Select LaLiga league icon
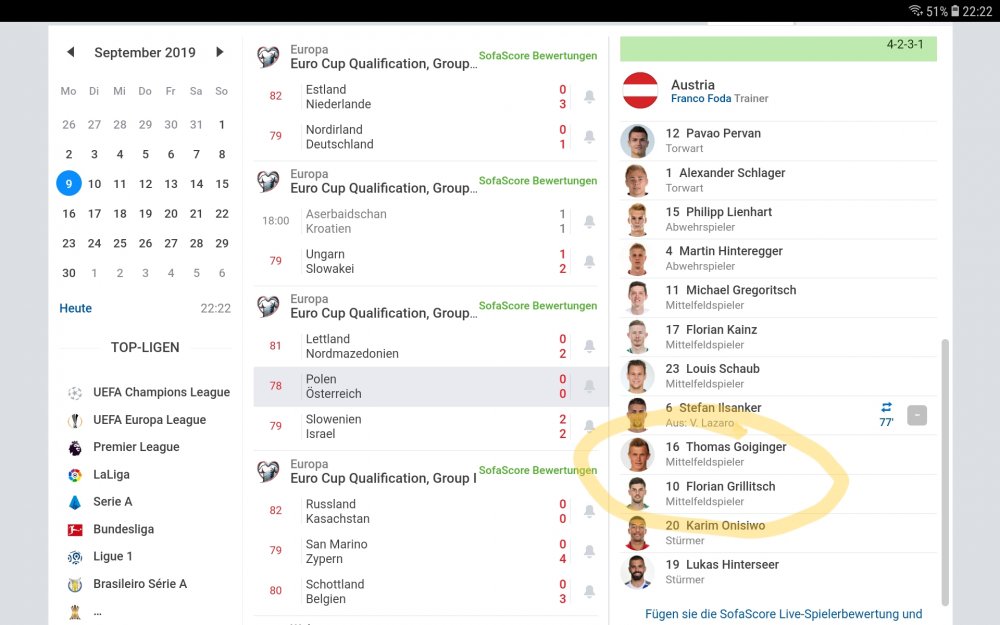This screenshot has width=1000, height=625. coord(75,475)
